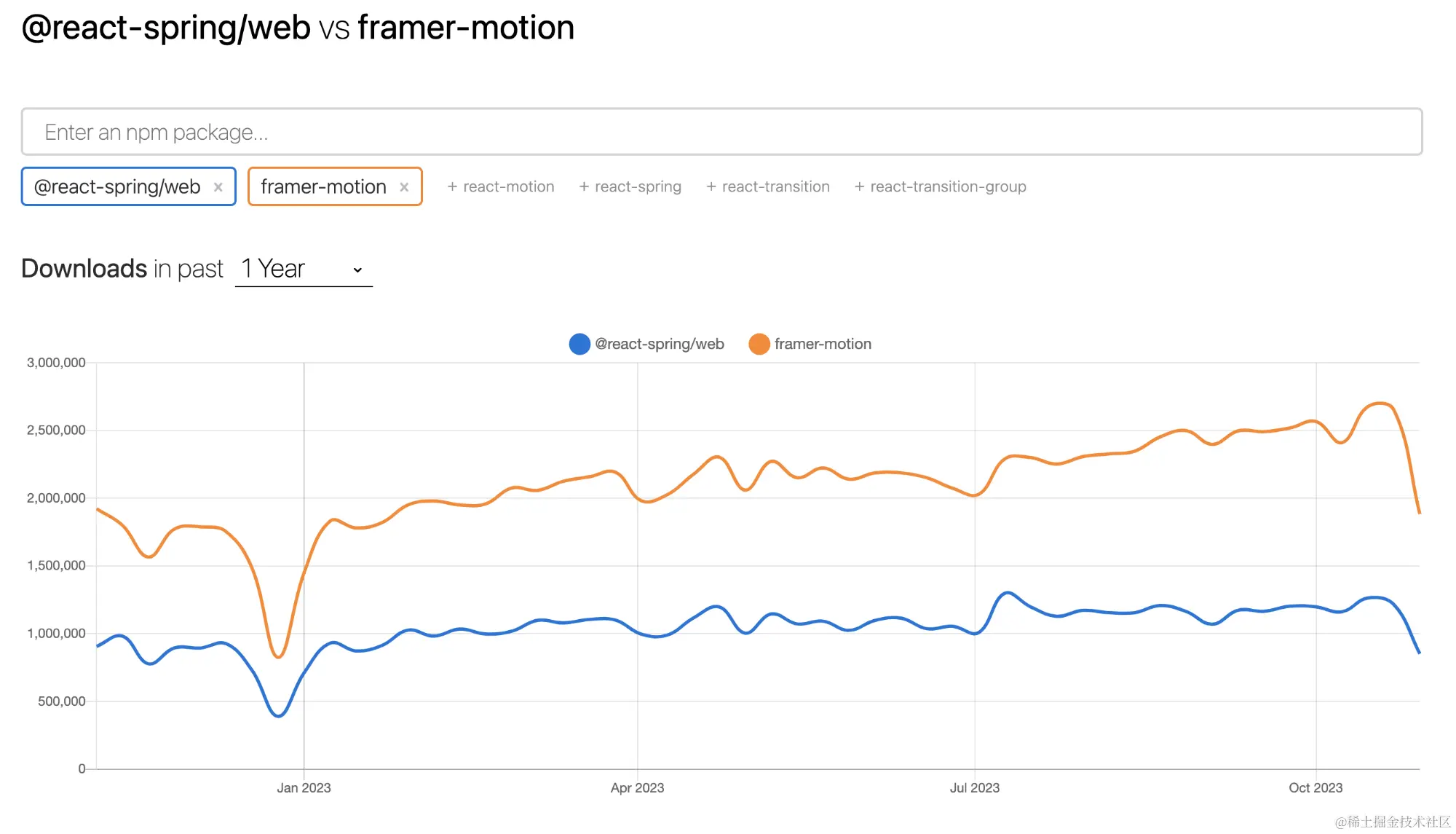Add the react-spring suggestion

[x=638, y=187]
